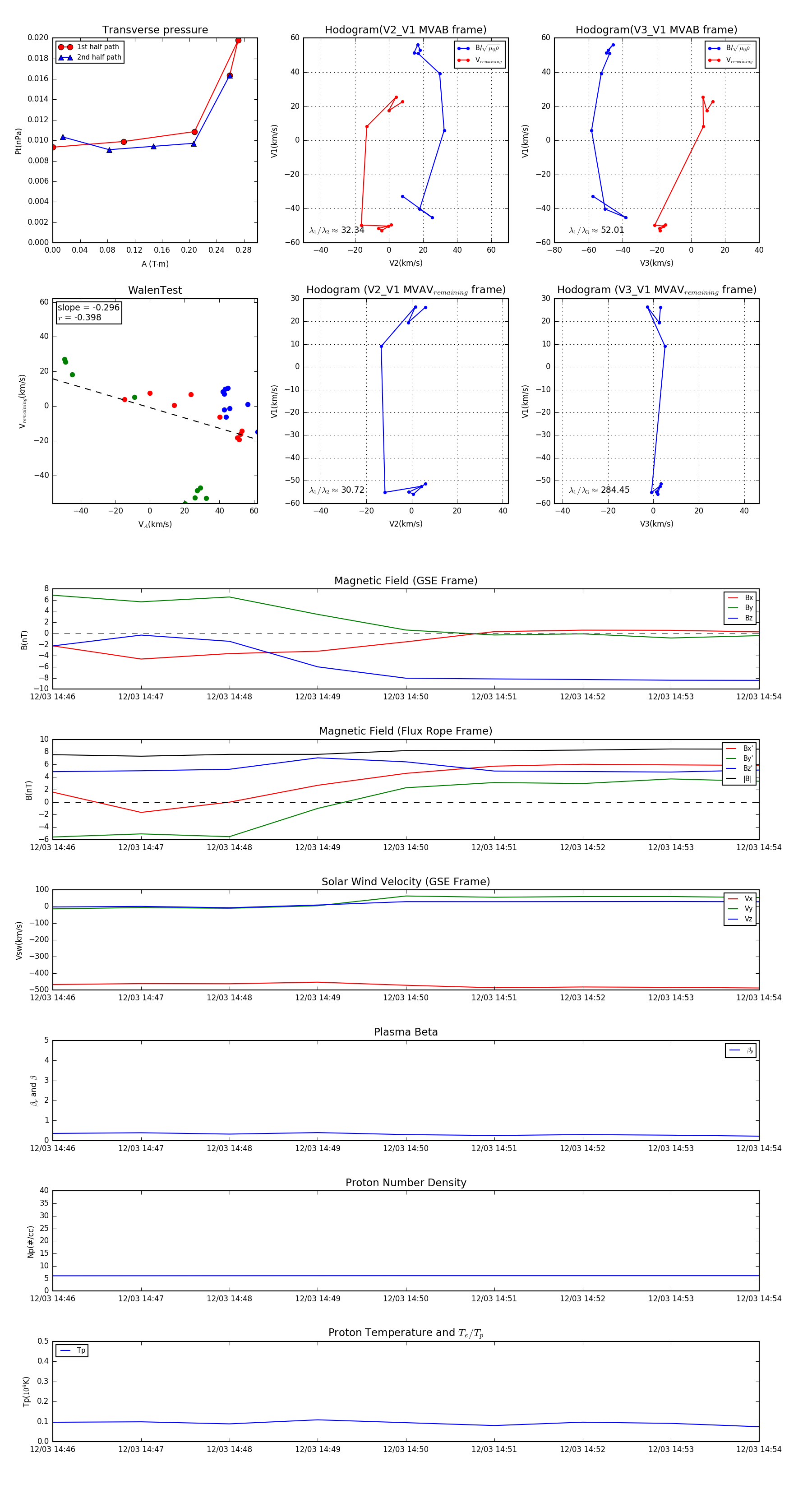Click the 'Pt(nPa)' y-axis label
This screenshot has width=812, height=1489.
coord(18,140)
